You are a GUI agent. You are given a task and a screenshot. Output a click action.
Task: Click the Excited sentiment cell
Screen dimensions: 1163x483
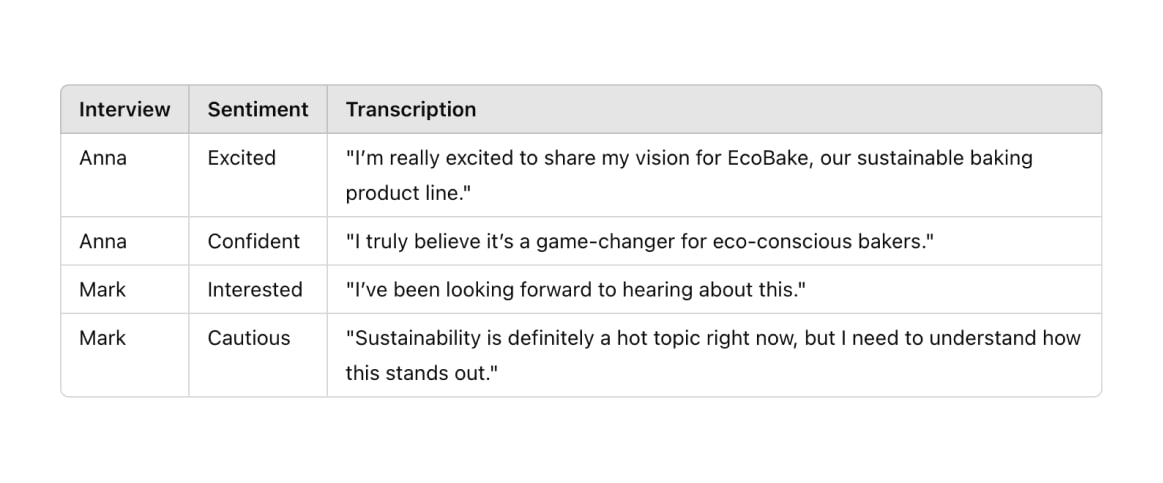click(242, 158)
